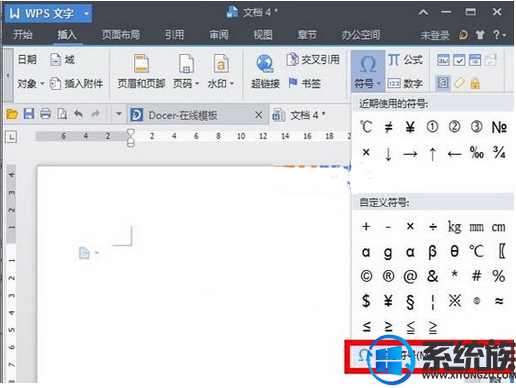The image size is (516, 388).
Task: Insert the © copyright symbol
Action: (x=366, y=276)
